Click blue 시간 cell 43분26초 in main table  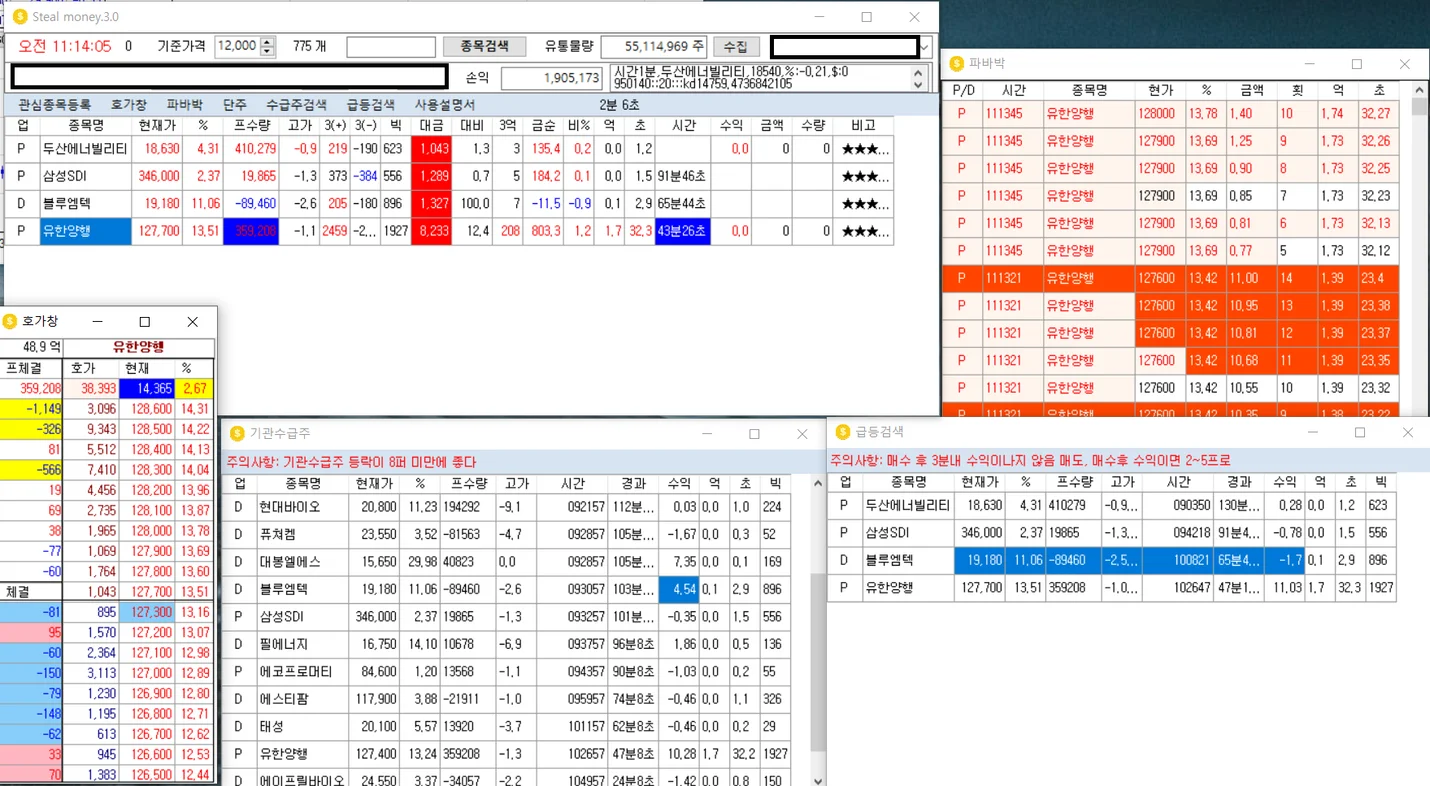coord(682,231)
